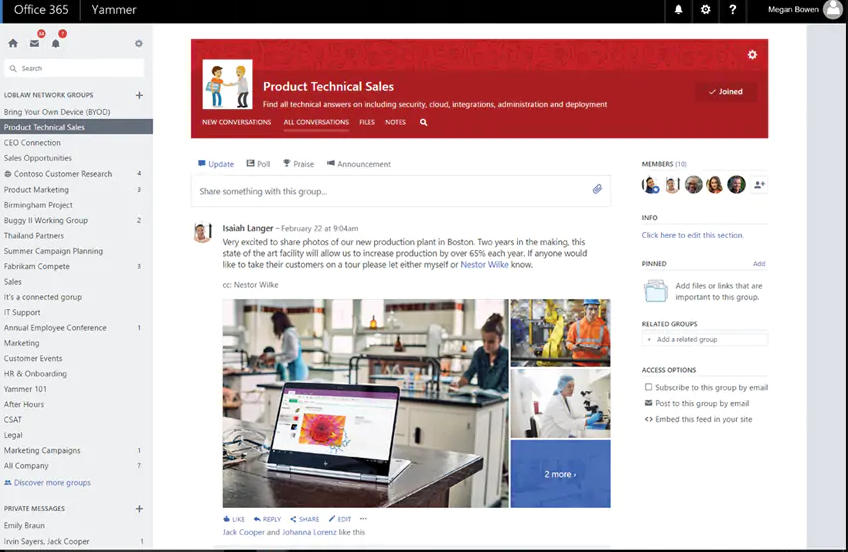Start new private message with plus icon
Viewport: 848px width, 552px height.
coord(139,509)
